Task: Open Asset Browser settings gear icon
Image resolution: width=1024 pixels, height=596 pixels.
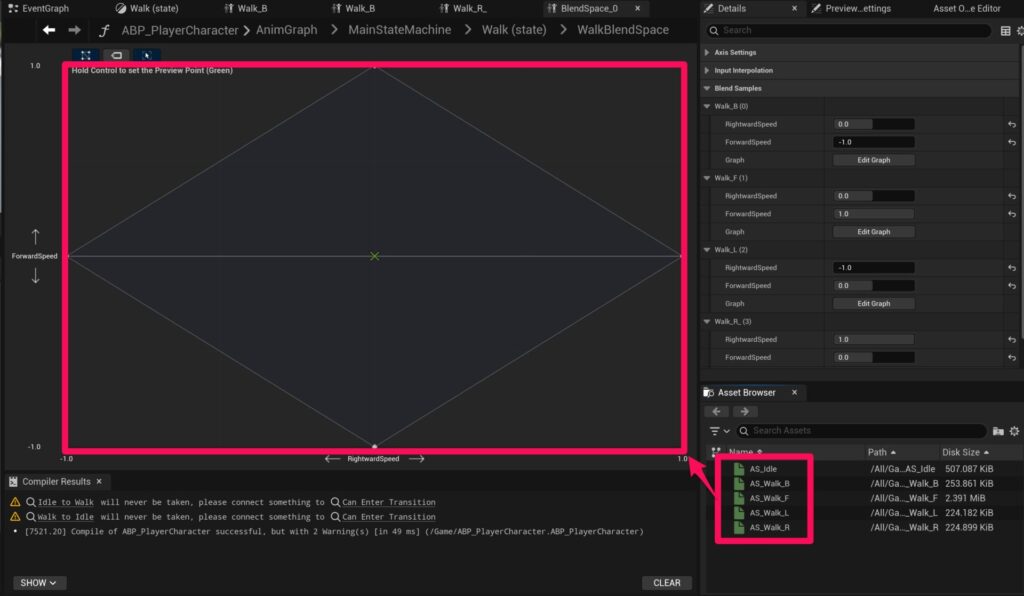Action: coord(1014,431)
